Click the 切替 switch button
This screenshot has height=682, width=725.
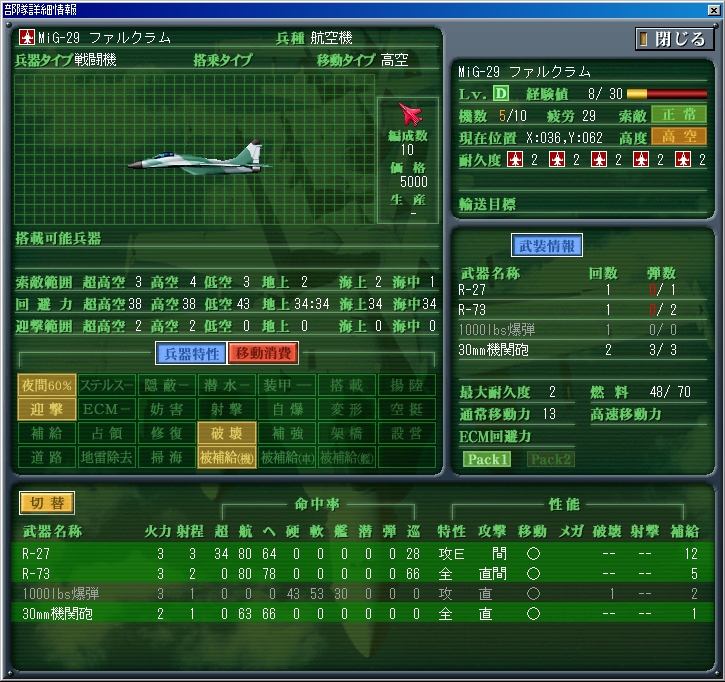coord(47,503)
